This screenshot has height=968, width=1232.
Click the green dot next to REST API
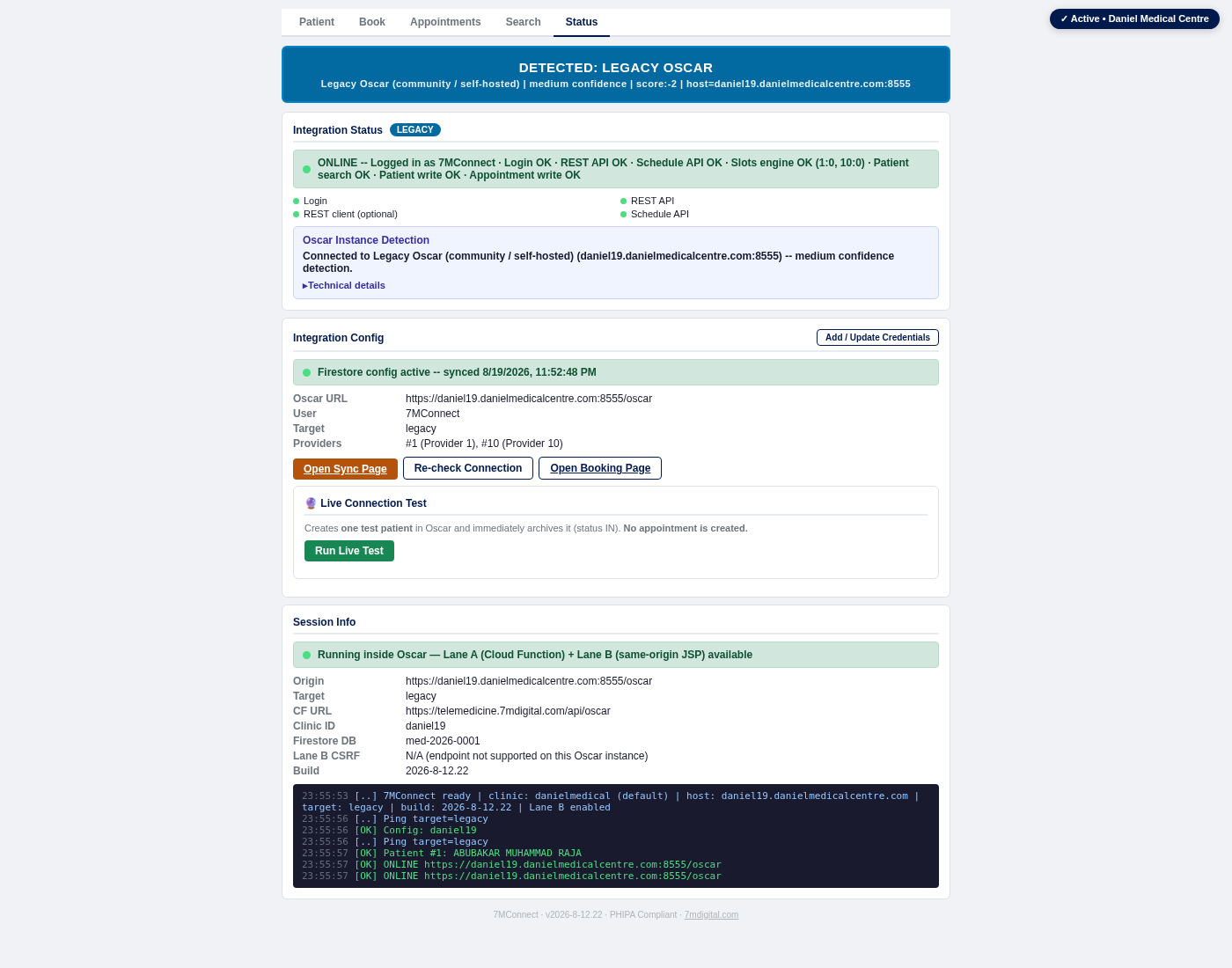point(624,202)
